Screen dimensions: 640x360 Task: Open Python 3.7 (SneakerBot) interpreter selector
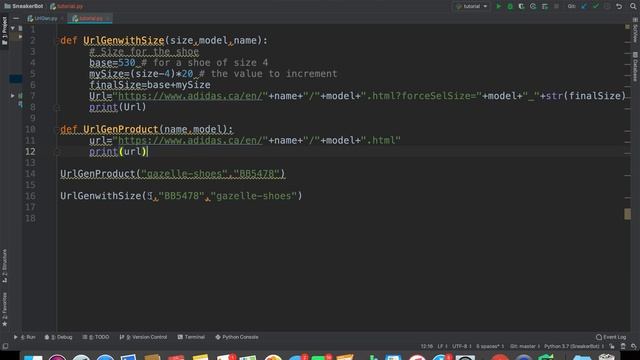click(573, 346)
